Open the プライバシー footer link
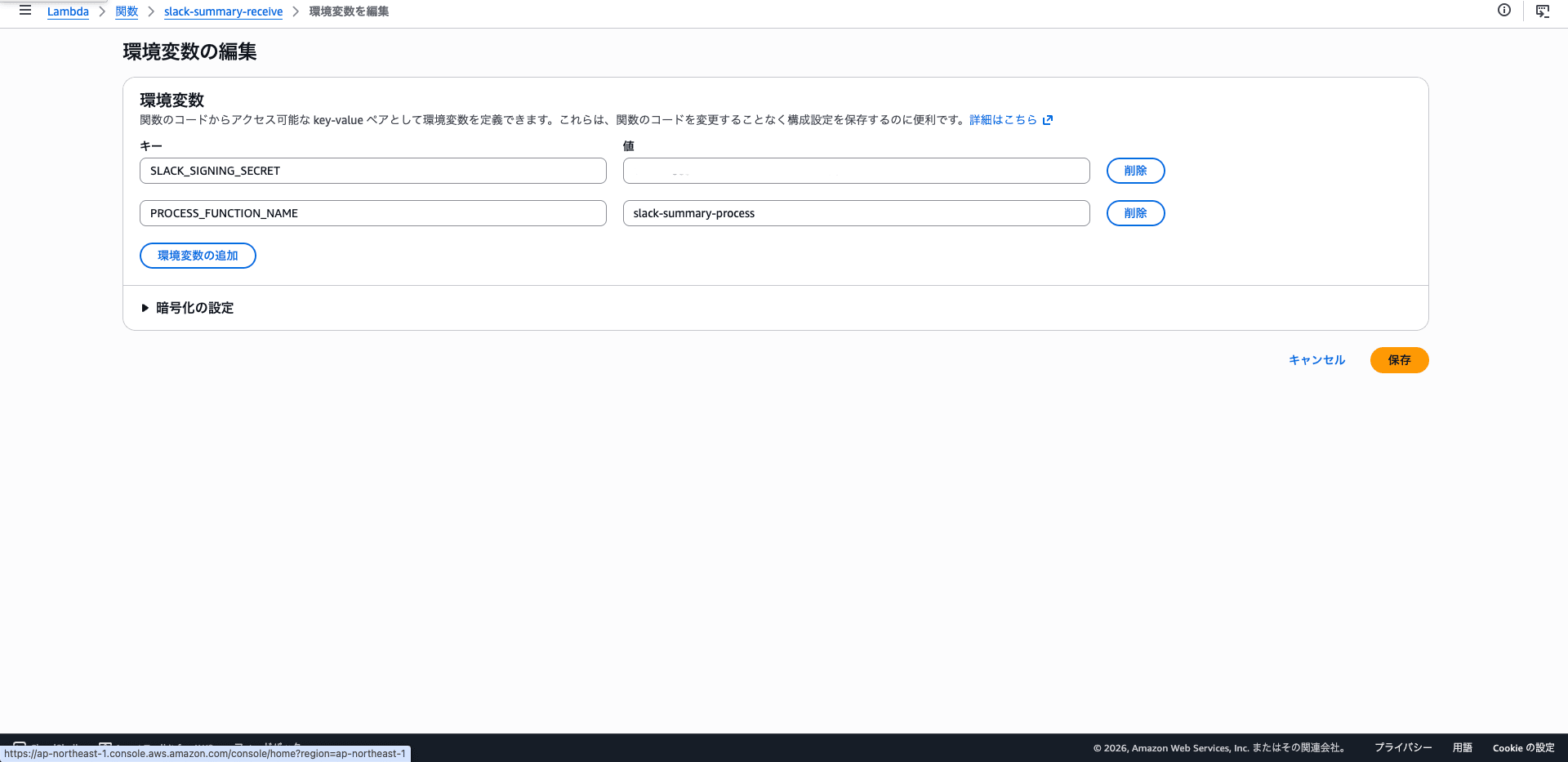 point(1403,747)
